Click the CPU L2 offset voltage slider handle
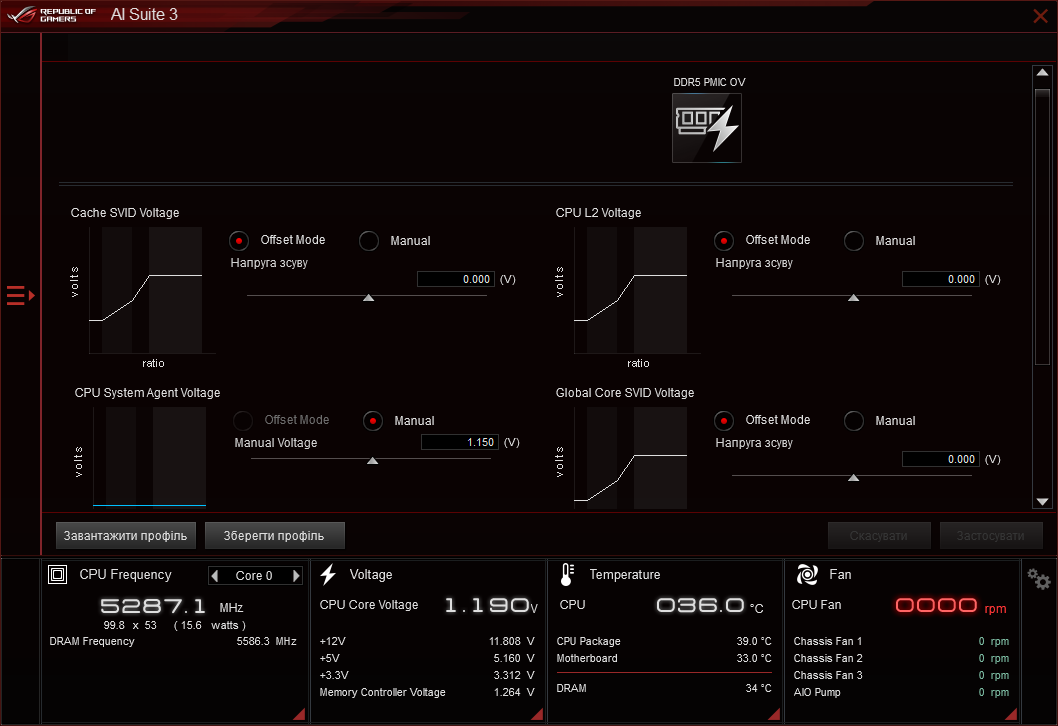 coord(853,297)
